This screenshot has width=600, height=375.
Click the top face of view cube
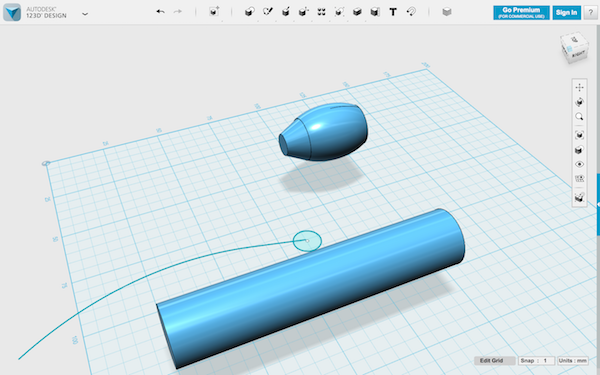tap(574, 39)
